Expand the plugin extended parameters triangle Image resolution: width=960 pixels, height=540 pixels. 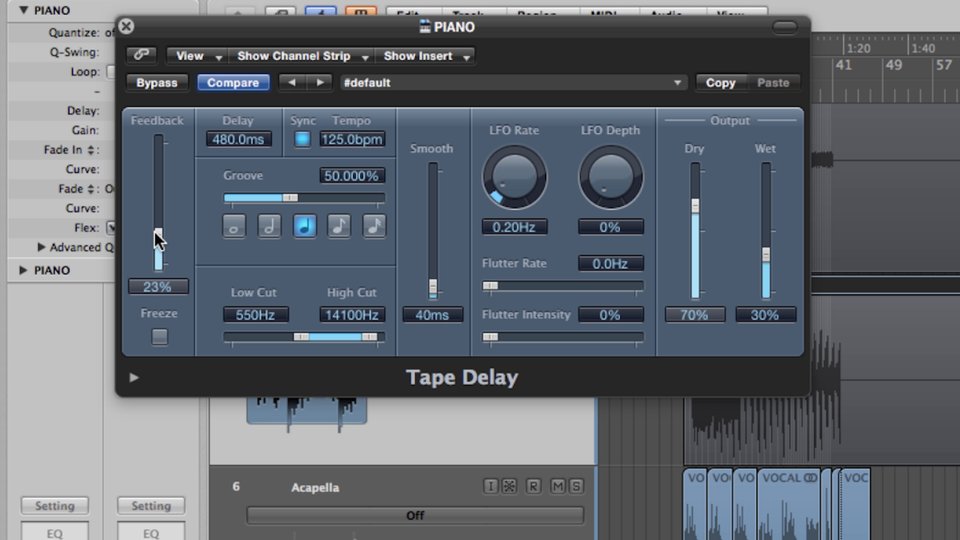click(134, 378)
